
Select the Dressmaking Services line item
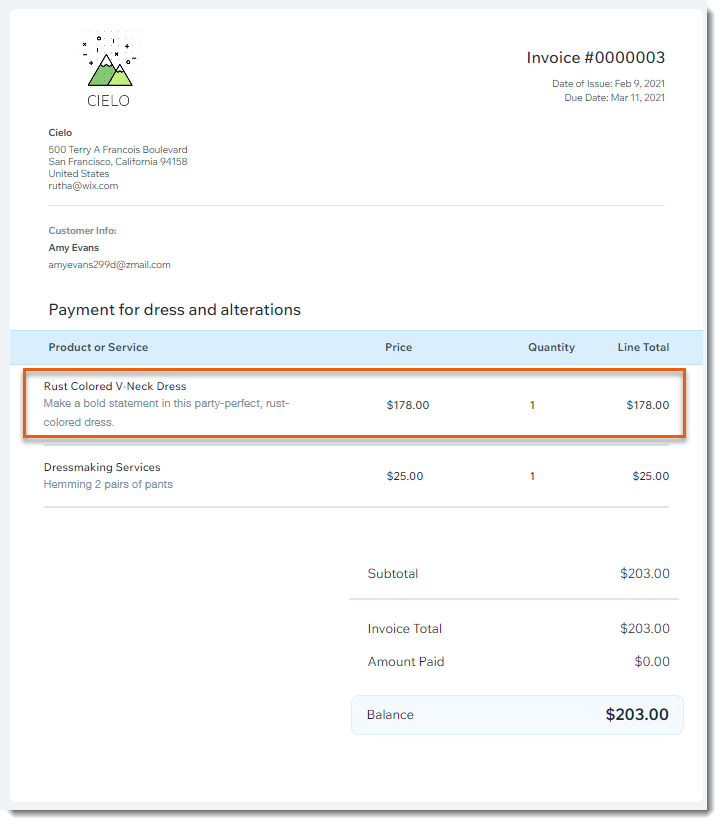102,467
